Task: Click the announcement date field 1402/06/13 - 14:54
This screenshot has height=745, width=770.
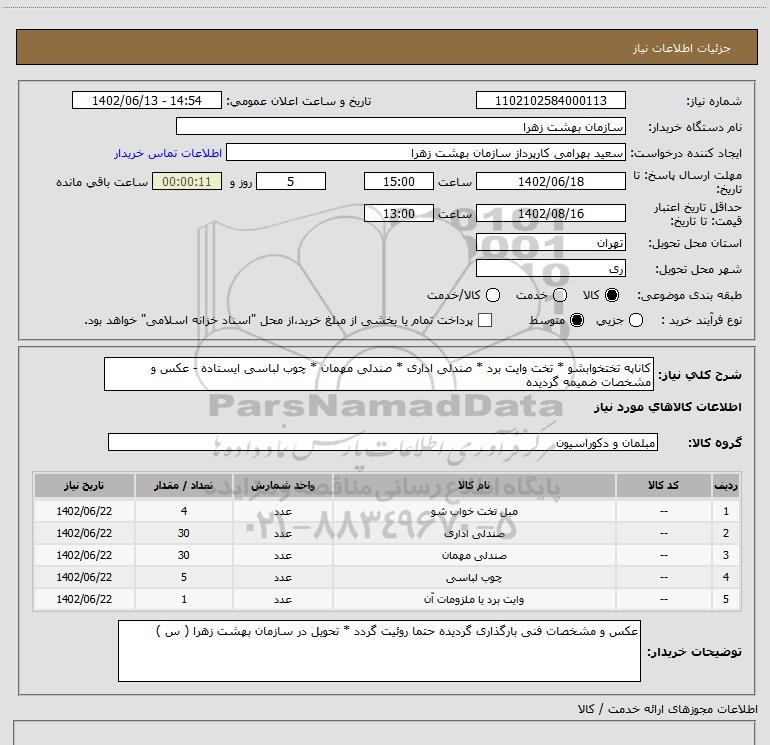Action: click(147, 101)
